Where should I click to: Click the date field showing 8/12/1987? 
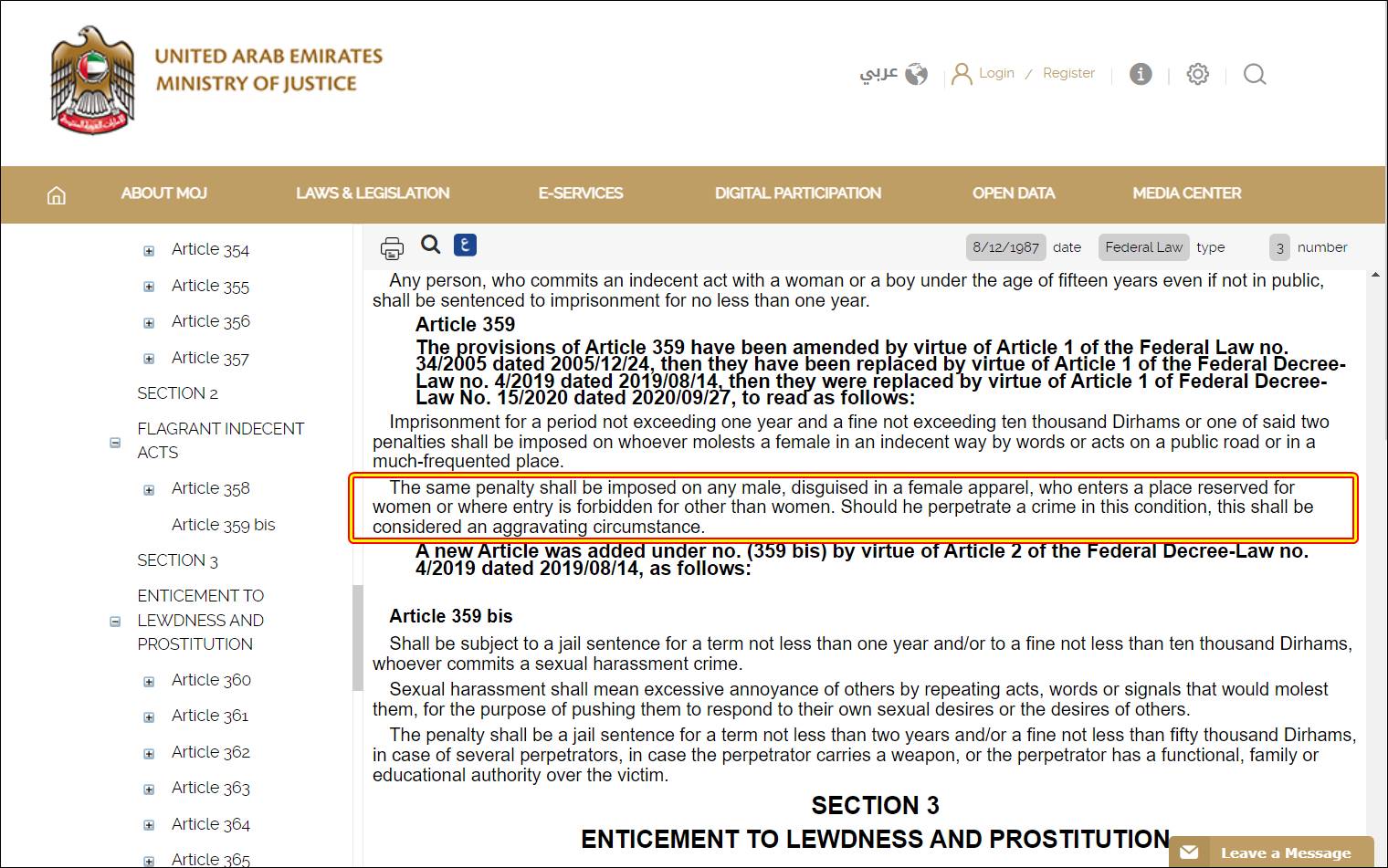click(1005, 247)
